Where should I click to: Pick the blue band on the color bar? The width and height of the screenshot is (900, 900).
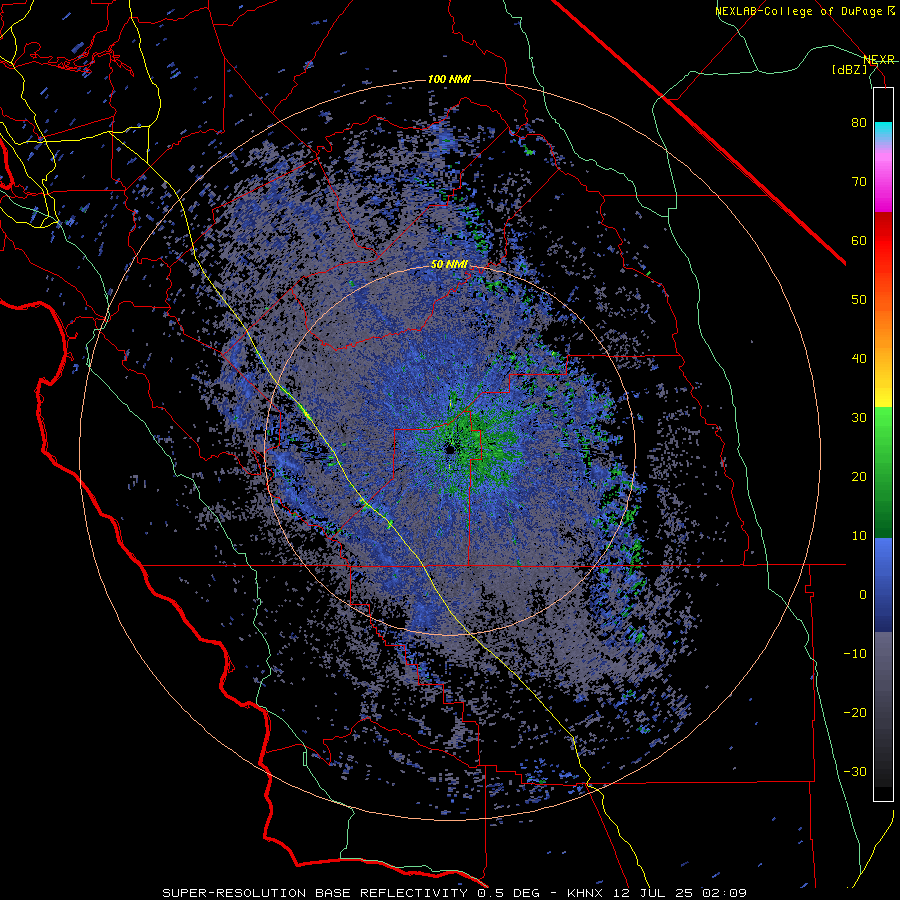coord(883,584)
